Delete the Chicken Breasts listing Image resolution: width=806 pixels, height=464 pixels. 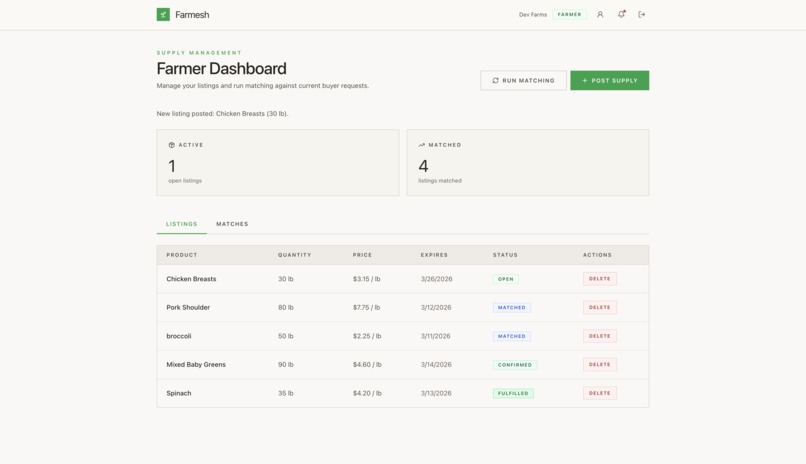[x=599, y=279]
